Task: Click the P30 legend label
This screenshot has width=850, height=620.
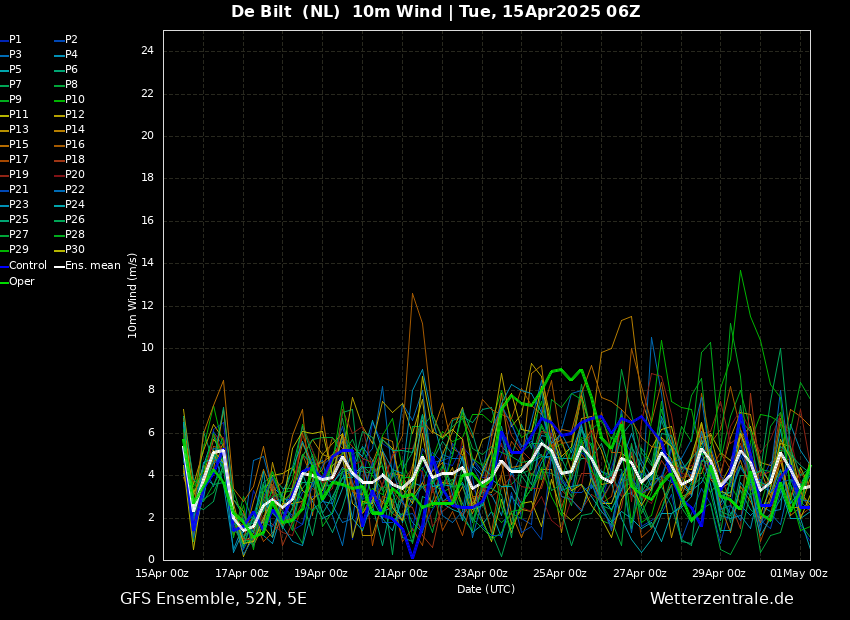Action: [x=74, y=250]
